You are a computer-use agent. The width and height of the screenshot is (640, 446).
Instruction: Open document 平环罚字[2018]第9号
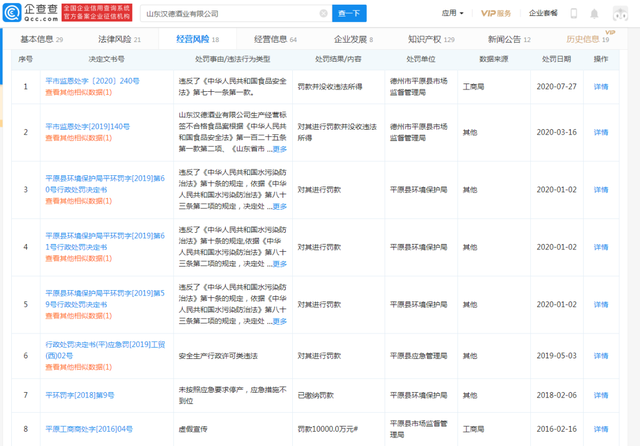[x=80, y=395]
